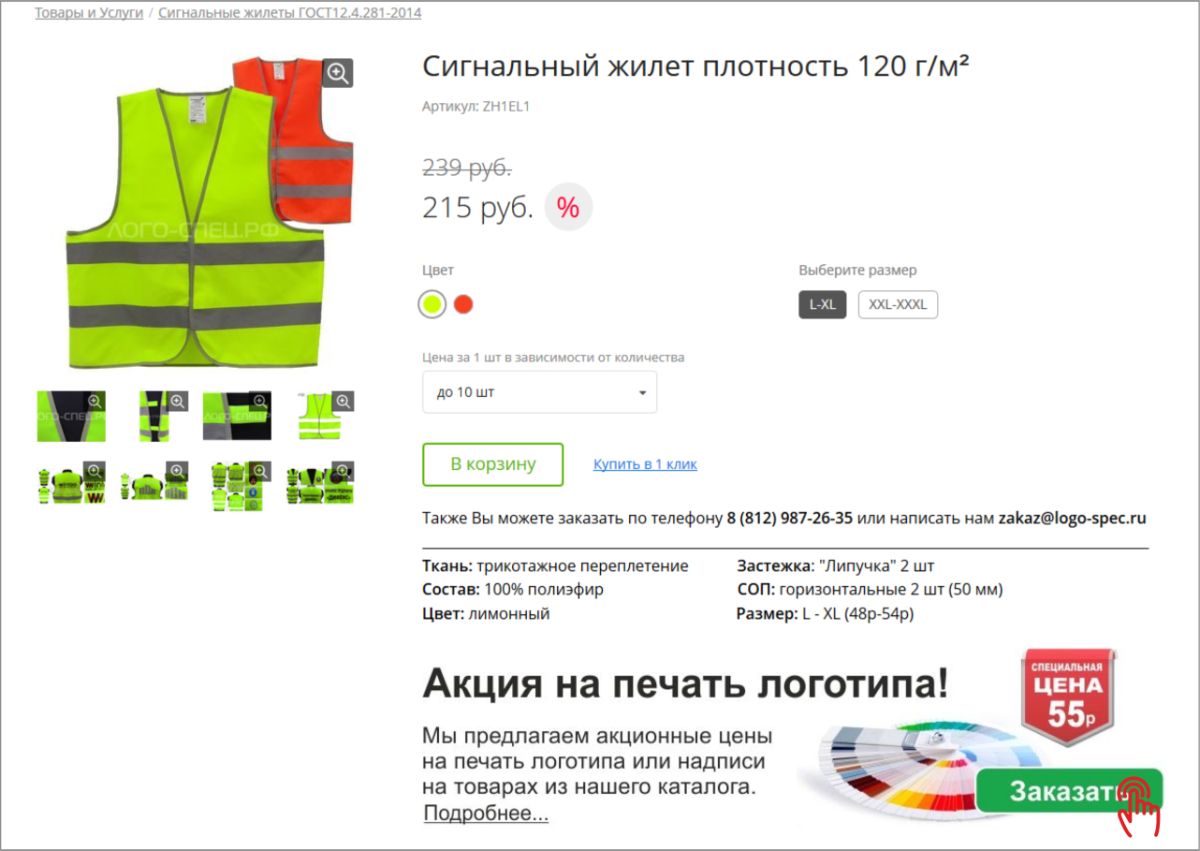Screen dimensions: 1200x851
Task: Click magnifier icon on full vest thumbnail
Action: click(x=344, y=401)
